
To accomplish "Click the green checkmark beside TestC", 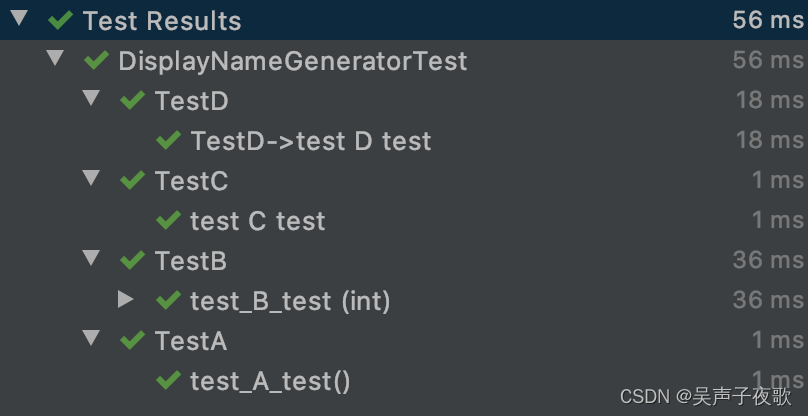I will click(x=132, y=180).
